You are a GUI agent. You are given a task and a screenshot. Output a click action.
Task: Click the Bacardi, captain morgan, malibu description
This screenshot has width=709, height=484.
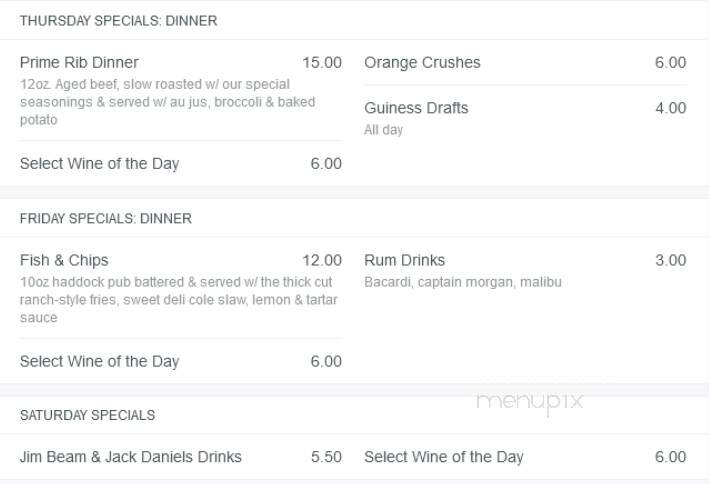point(463,282)
